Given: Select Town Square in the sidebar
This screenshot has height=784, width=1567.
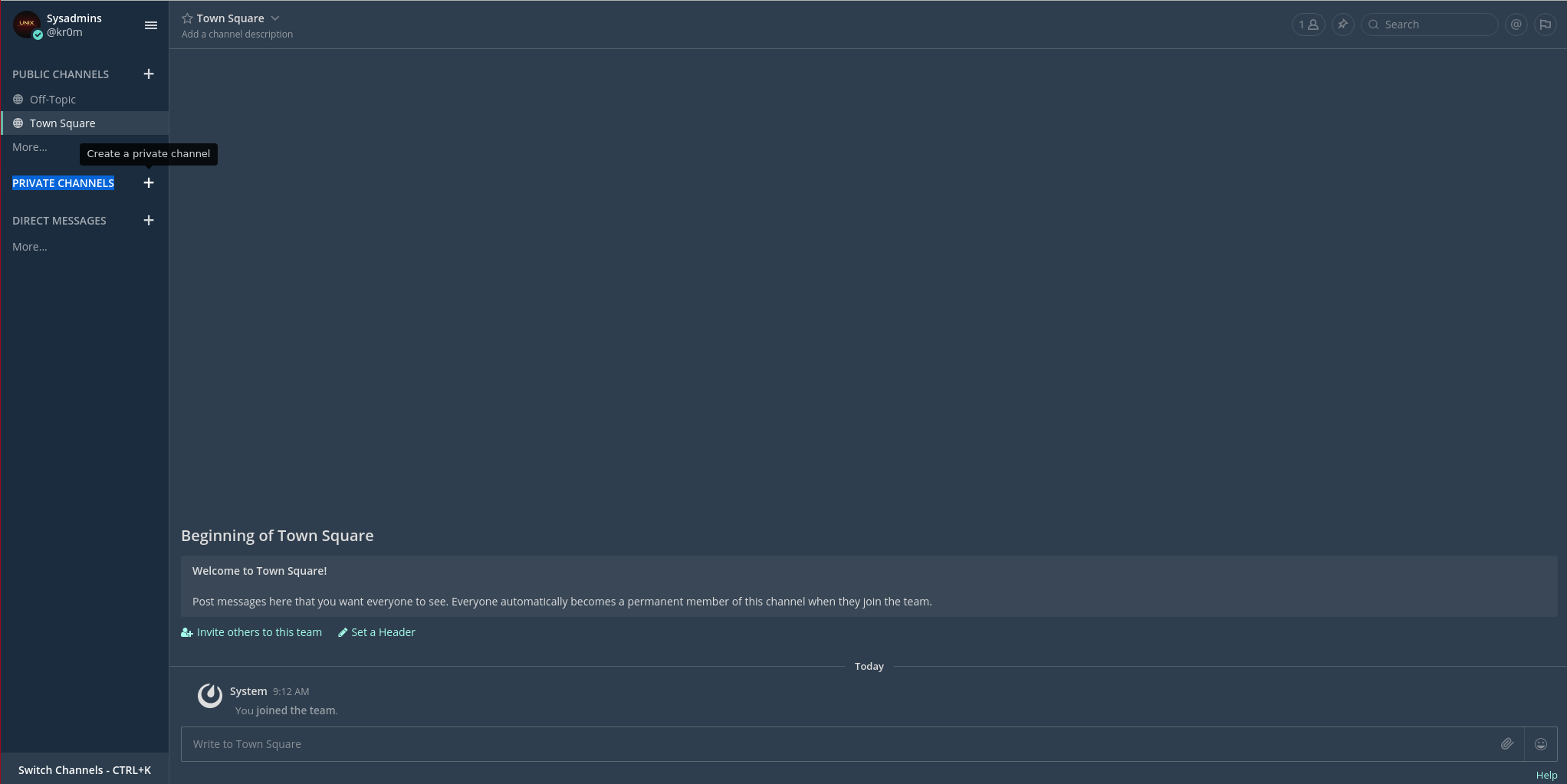Looking at the screenshot, I should [63, 123].
